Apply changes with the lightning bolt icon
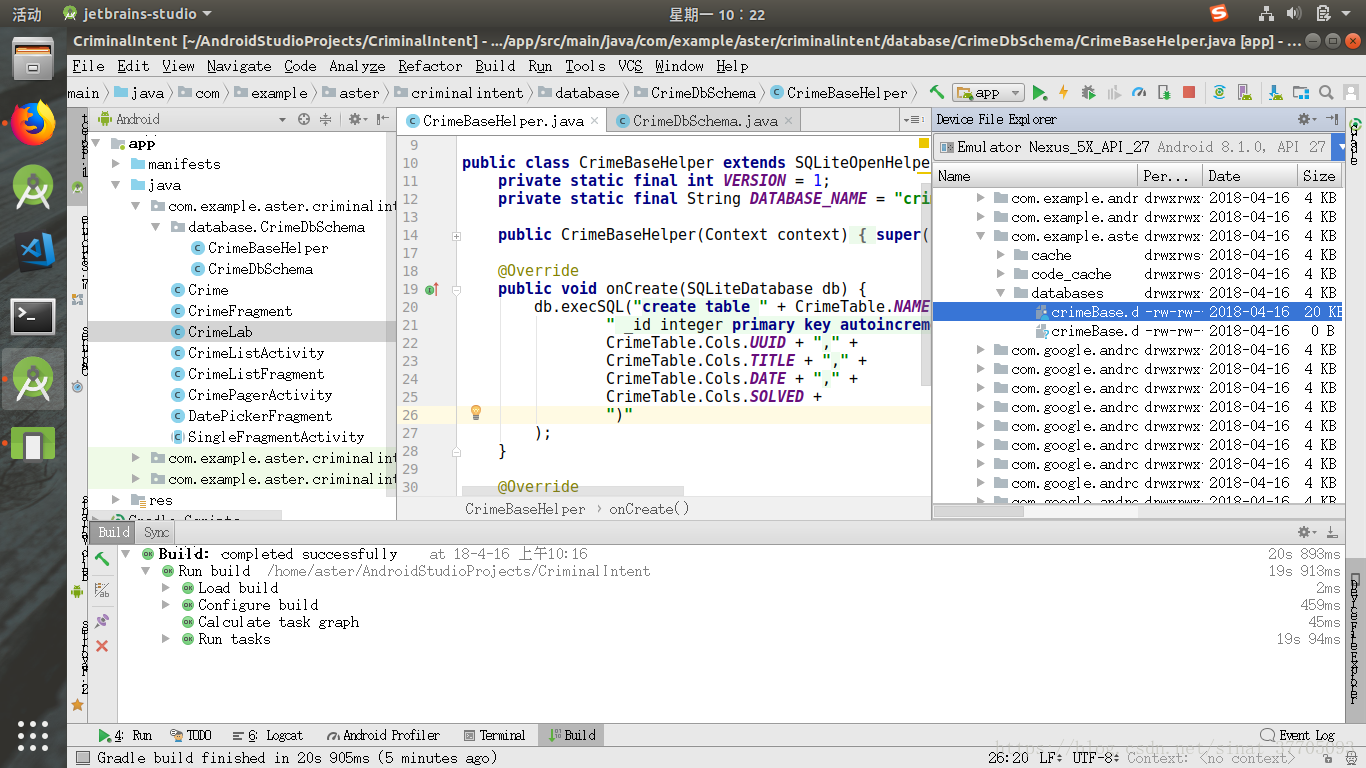The height and width of the screenshot is (768, 1366). (x=1063, y=92)
